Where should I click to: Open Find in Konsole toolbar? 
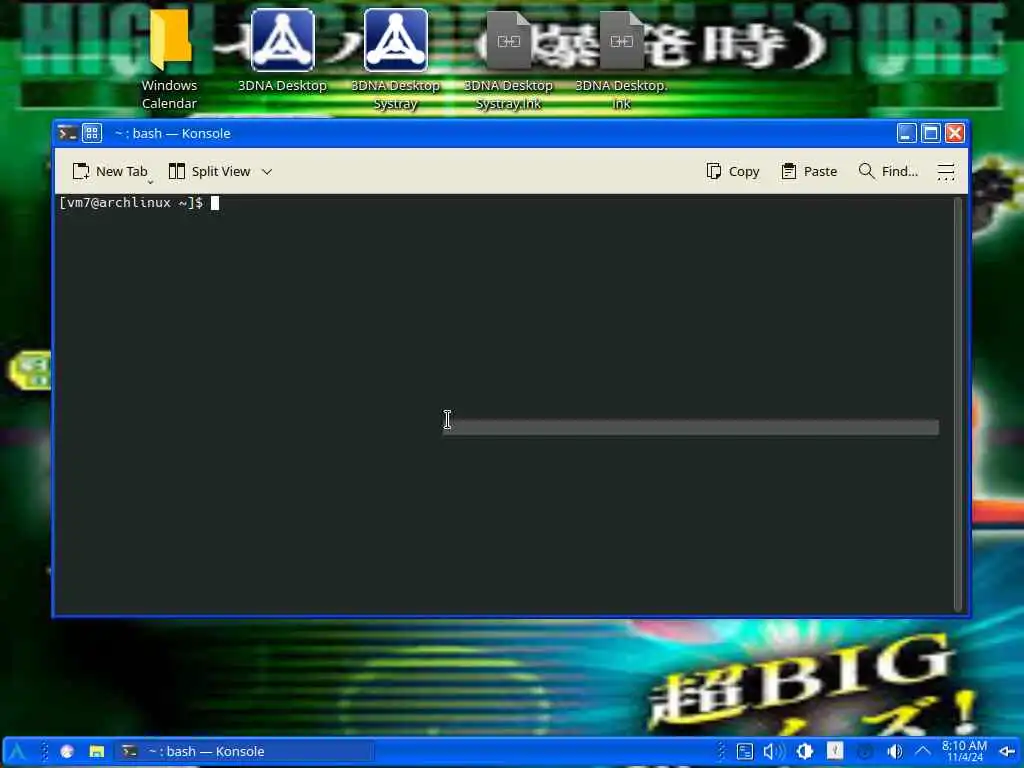point(888,171)
